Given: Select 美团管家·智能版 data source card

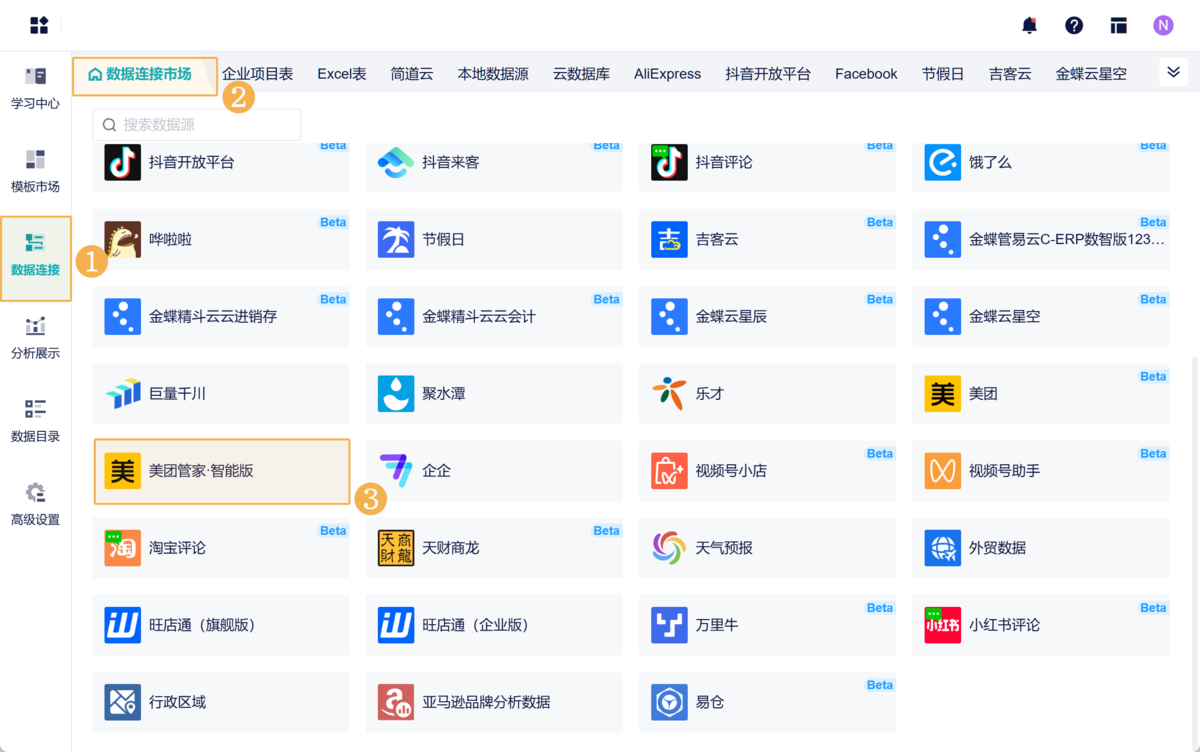Looking at the screenshot, I should click(x=222, y=471).
